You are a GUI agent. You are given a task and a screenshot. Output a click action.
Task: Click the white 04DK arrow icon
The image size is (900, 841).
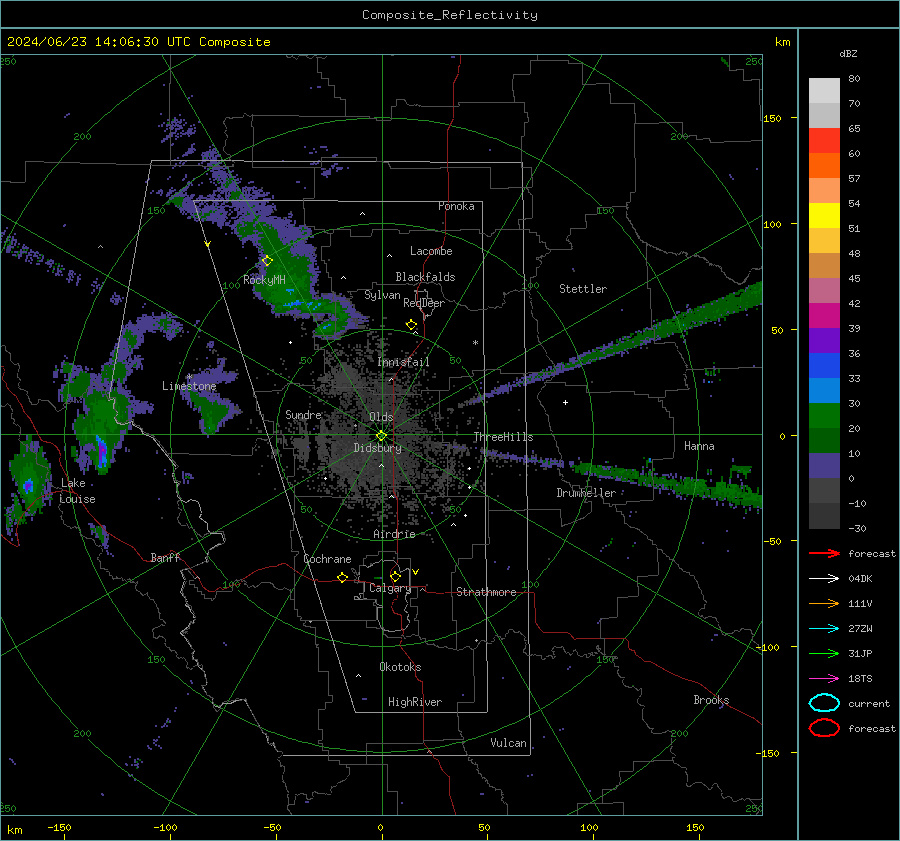[824, 579]
